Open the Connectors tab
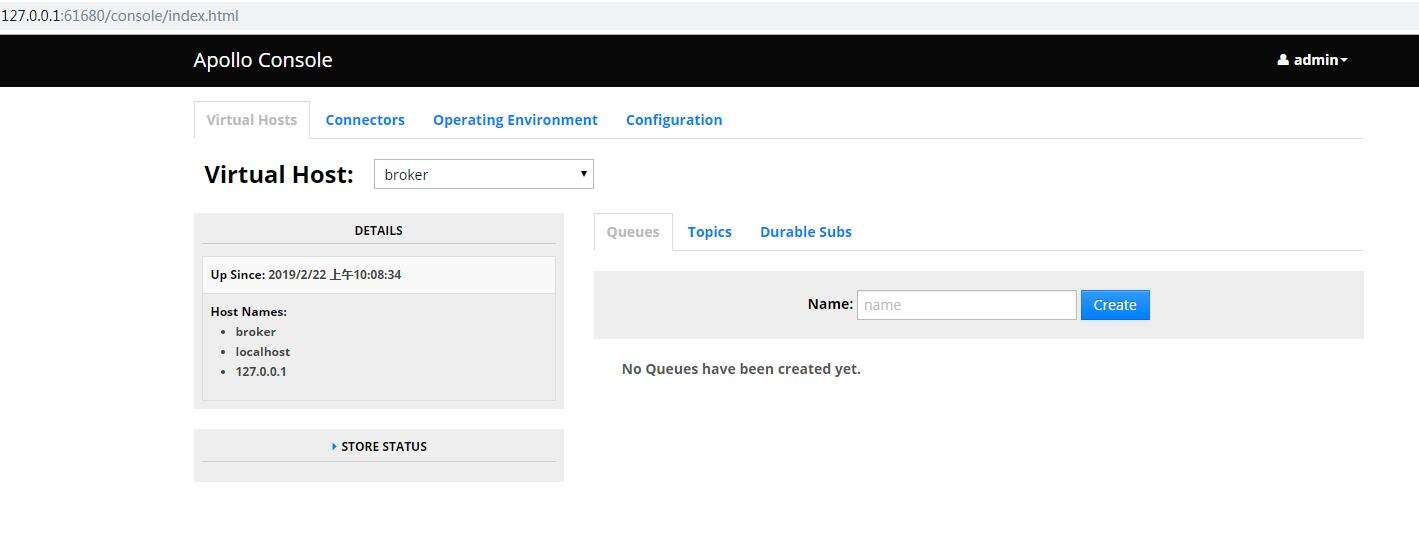The image size is (1419, 555). click(x=365, y=120)
